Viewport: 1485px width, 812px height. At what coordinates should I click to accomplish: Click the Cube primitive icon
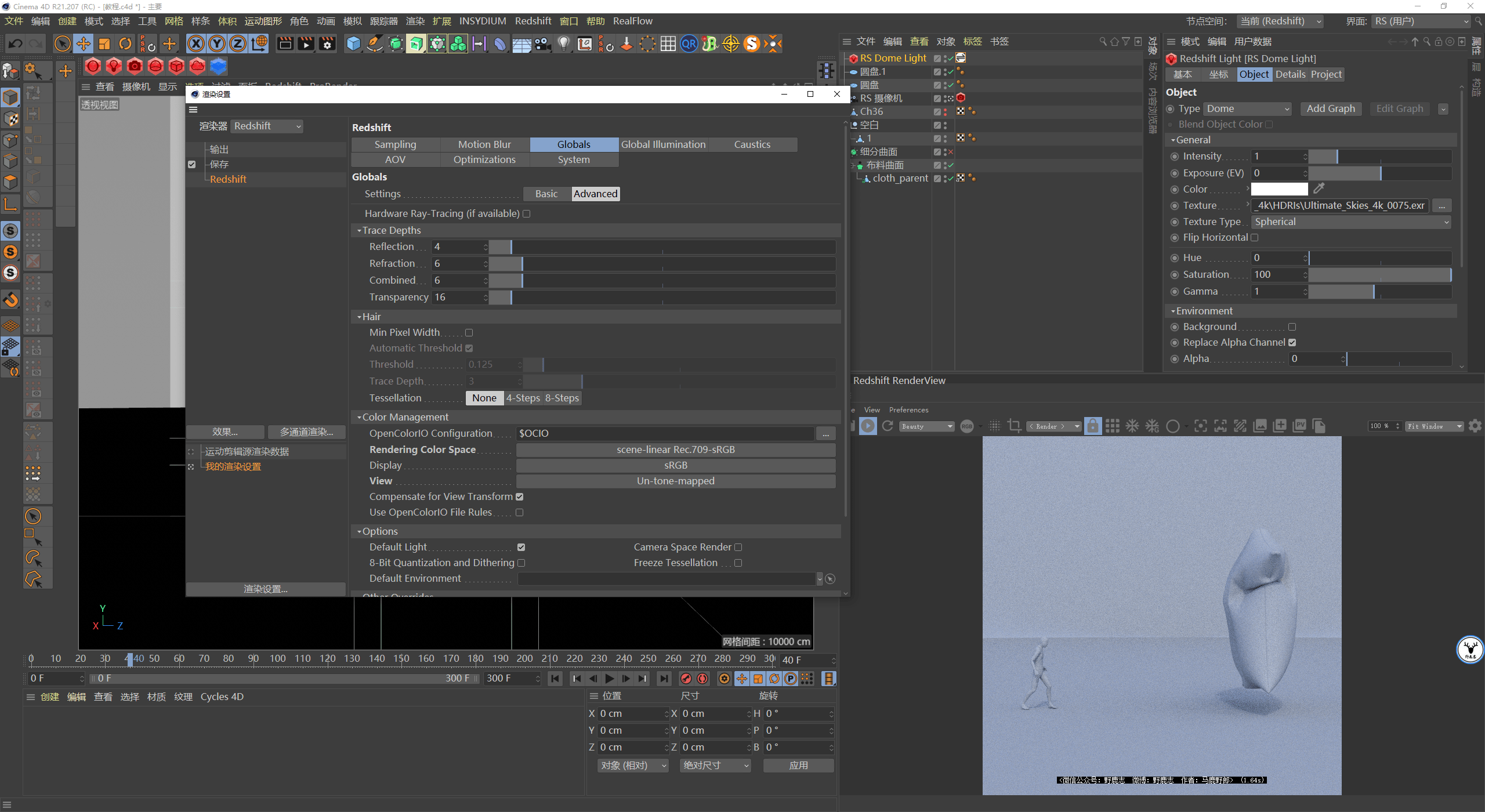pos(353,43)
